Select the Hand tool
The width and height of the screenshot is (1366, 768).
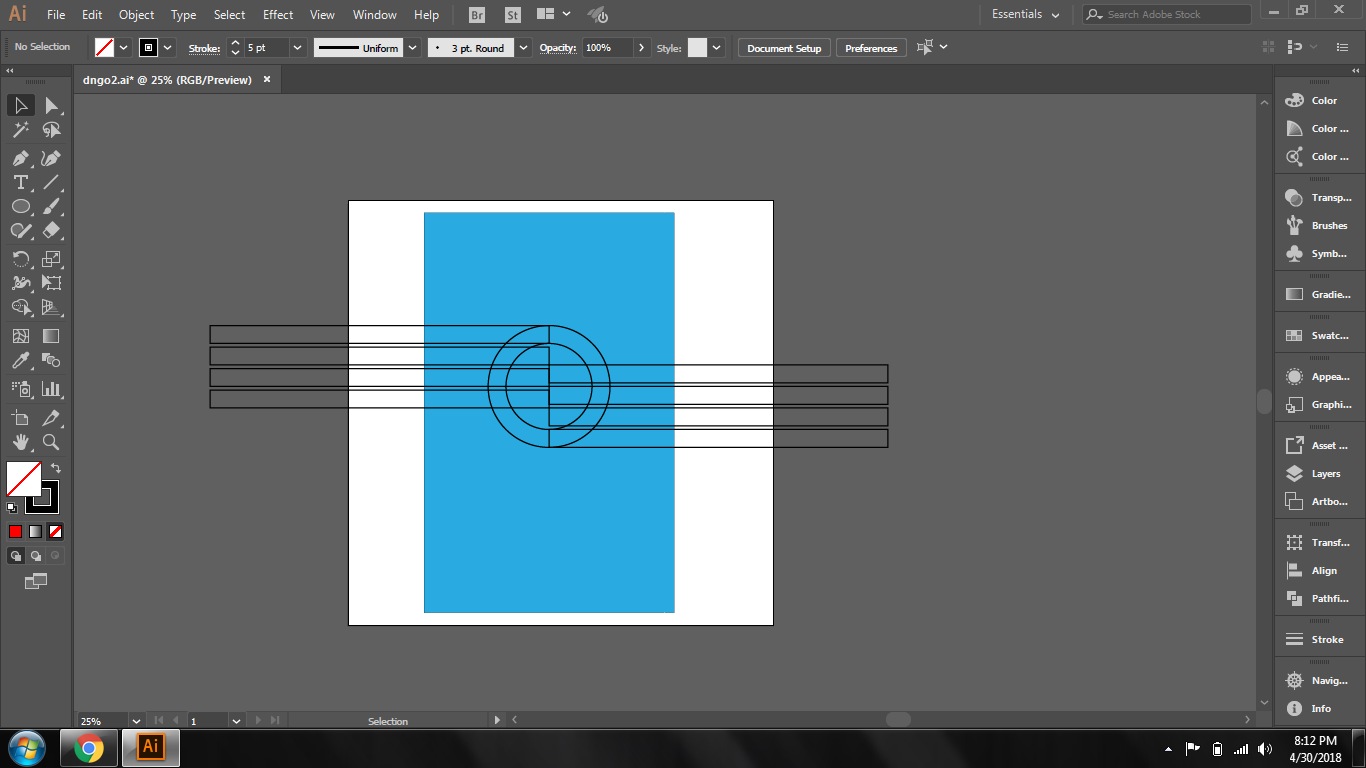21,442
